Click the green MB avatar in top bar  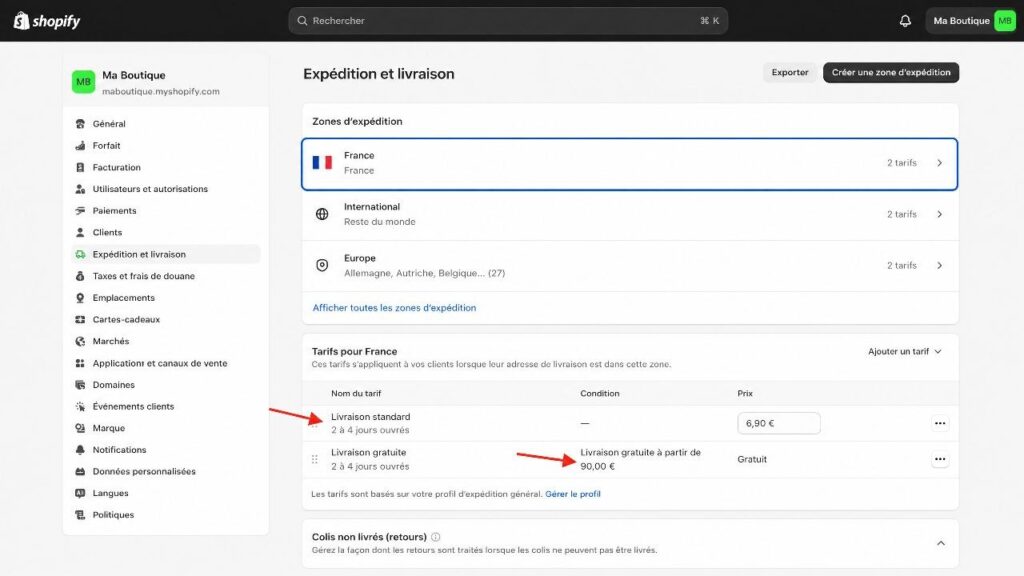1004,21
